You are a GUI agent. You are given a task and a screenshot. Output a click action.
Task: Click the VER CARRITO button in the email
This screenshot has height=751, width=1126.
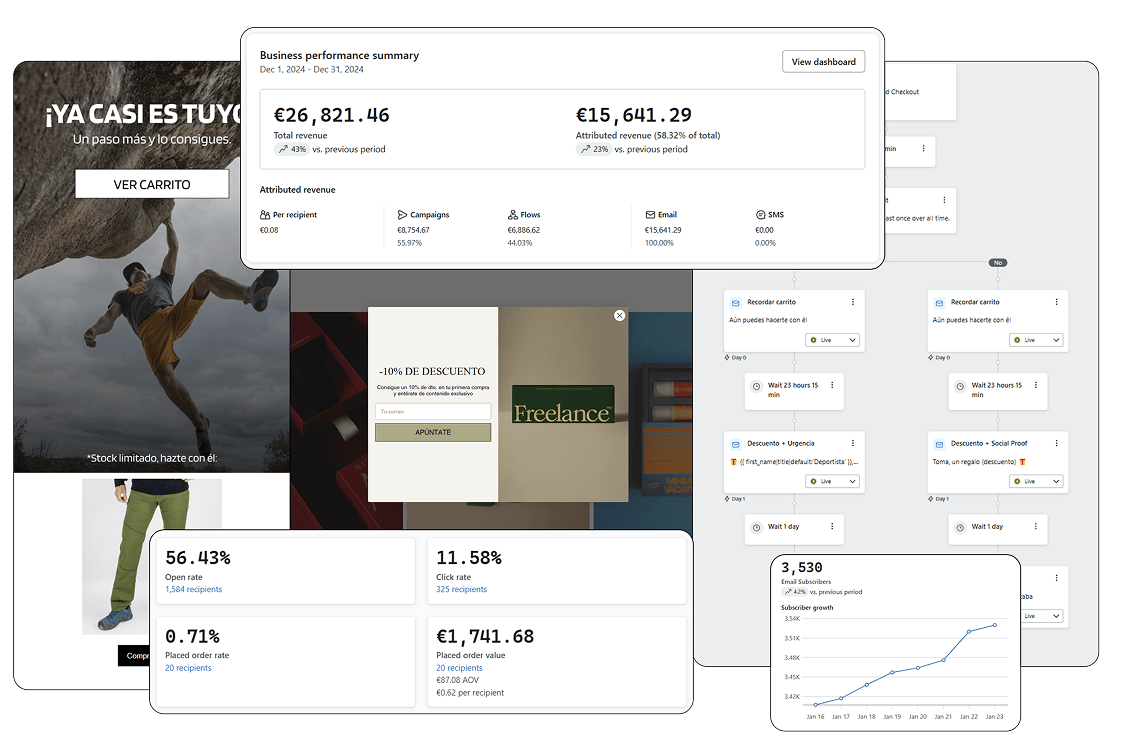[152, 185]
